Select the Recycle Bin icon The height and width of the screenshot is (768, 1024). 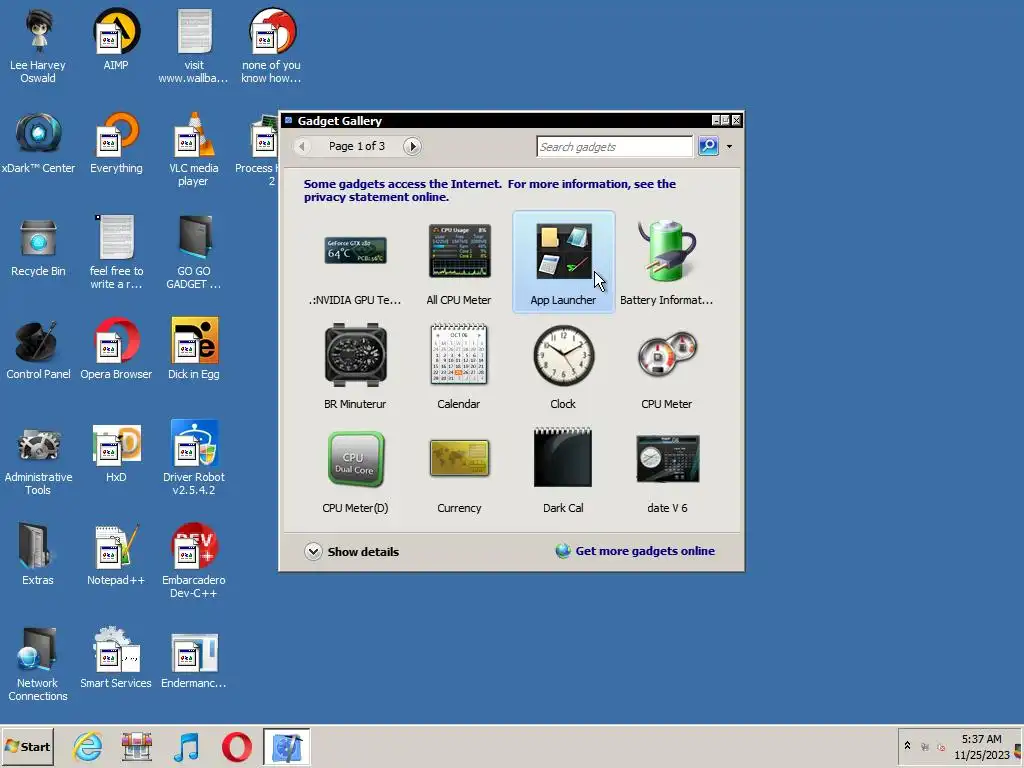tap(38, 247)
